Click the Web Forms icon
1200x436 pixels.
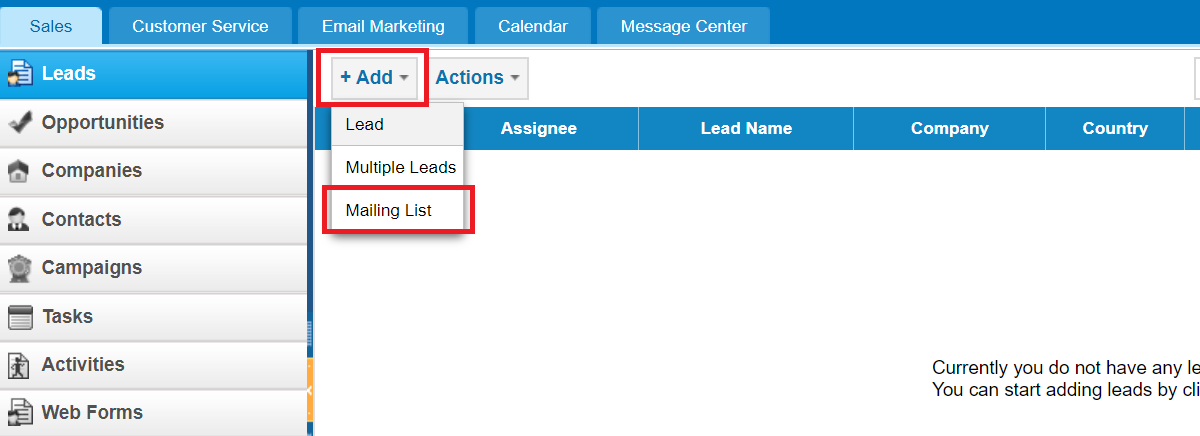[19, 413]
